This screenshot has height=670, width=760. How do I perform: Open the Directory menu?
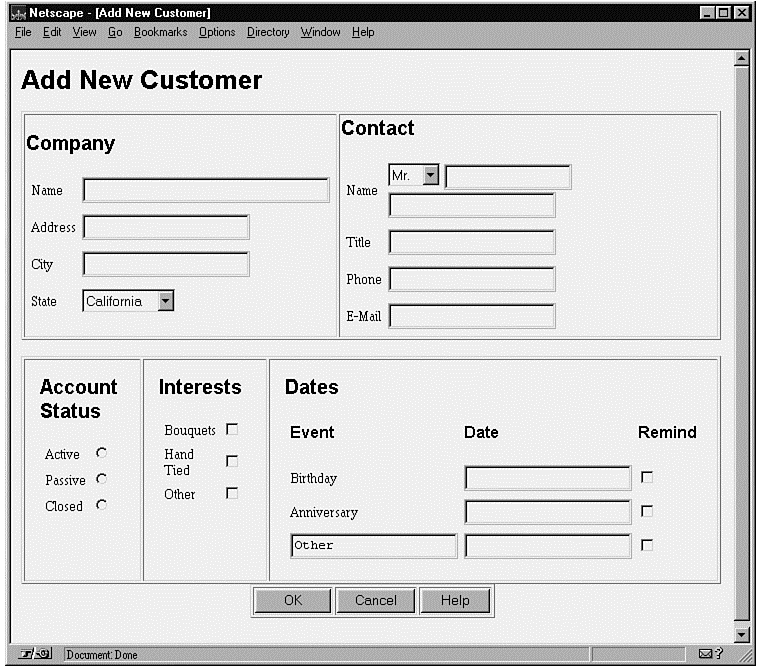click(267, 32)
